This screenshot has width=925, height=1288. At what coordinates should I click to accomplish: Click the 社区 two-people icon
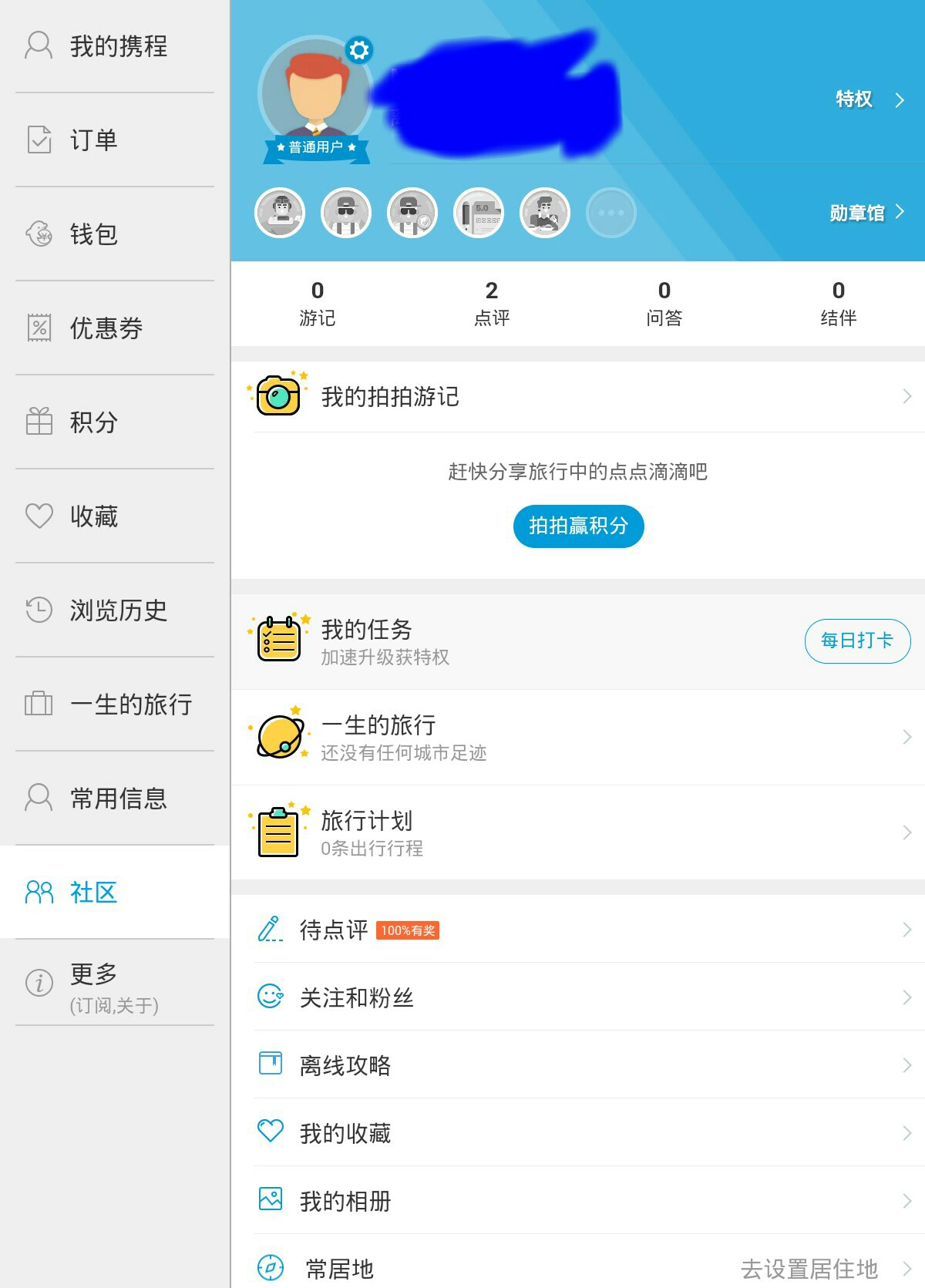coord(39,892)
